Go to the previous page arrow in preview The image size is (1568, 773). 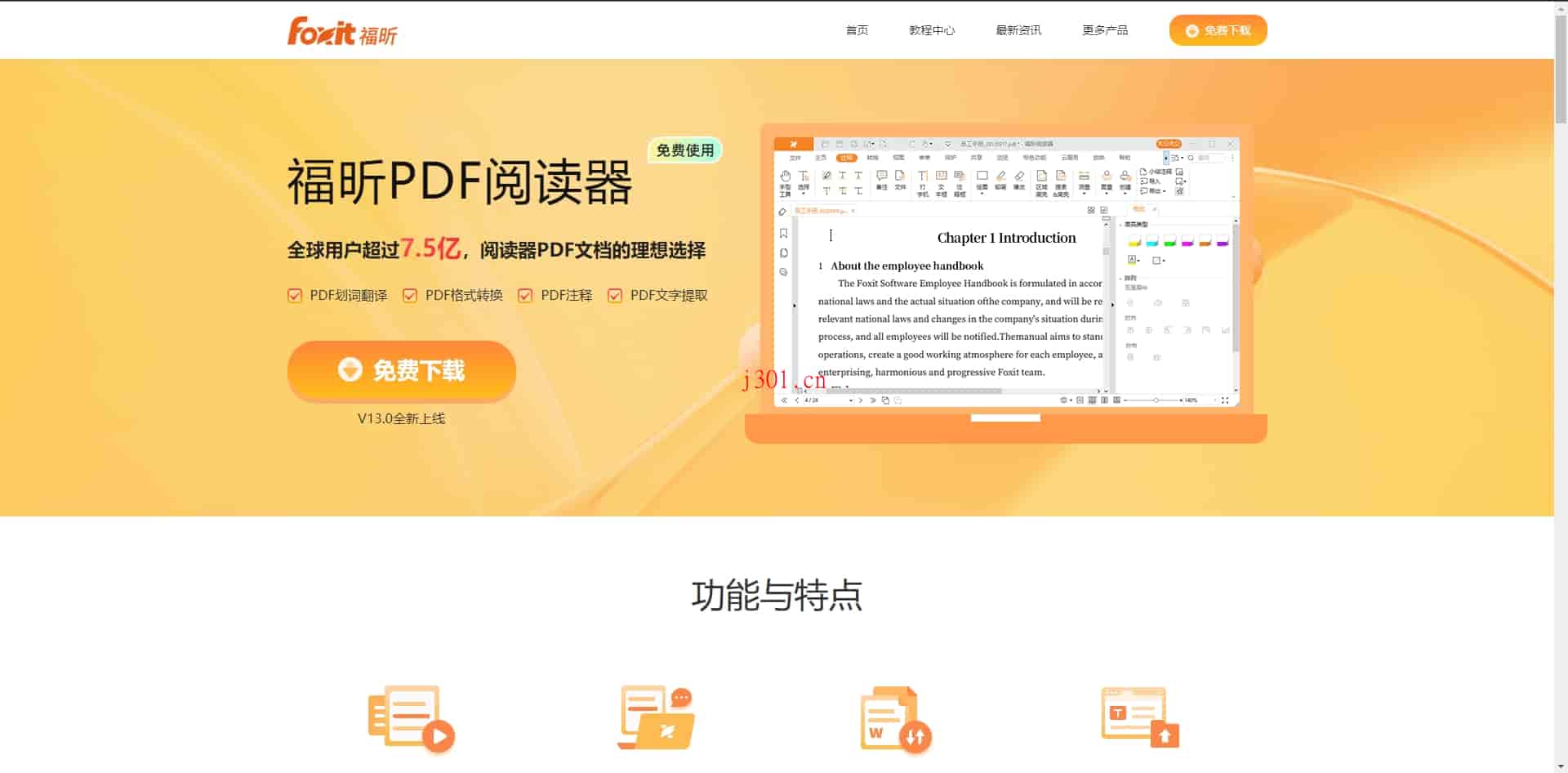coord(797,400)
